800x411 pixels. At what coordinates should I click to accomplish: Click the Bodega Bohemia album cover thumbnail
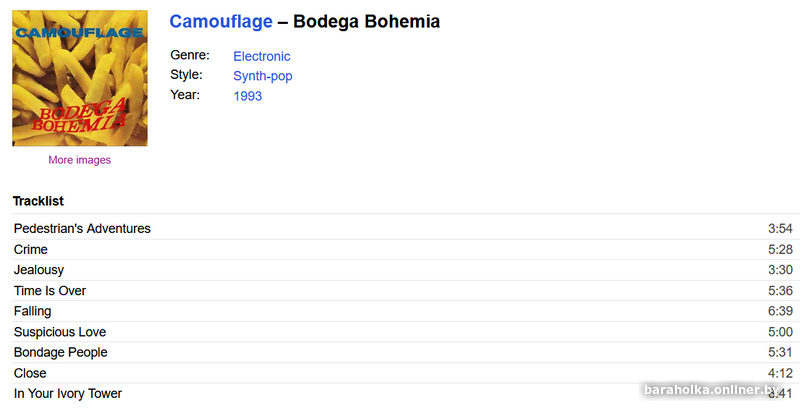coord(80,78)
